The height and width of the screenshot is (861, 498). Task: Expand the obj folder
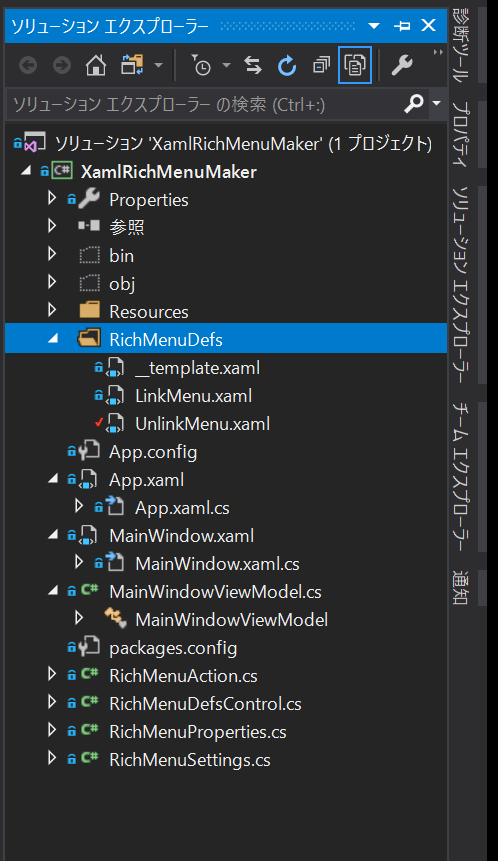point(52,282)
